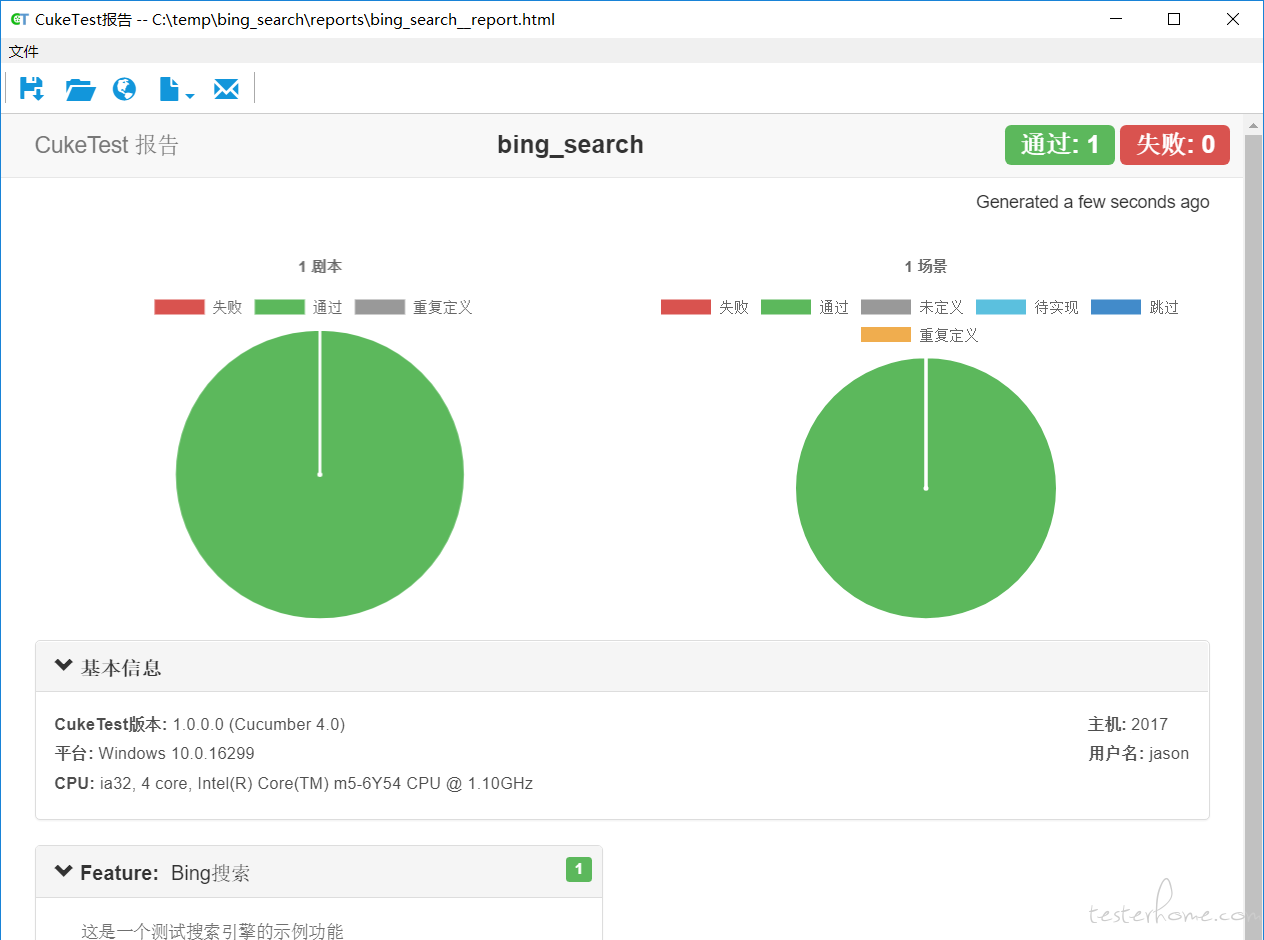Click the CukeTest 报告 header title
This screenshot has height=940, width=1264.
pyautogui.click(x=106, y=145)
